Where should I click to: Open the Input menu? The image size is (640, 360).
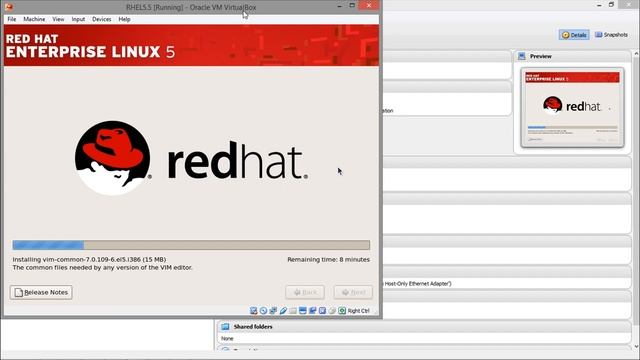(x=78, y=19)
